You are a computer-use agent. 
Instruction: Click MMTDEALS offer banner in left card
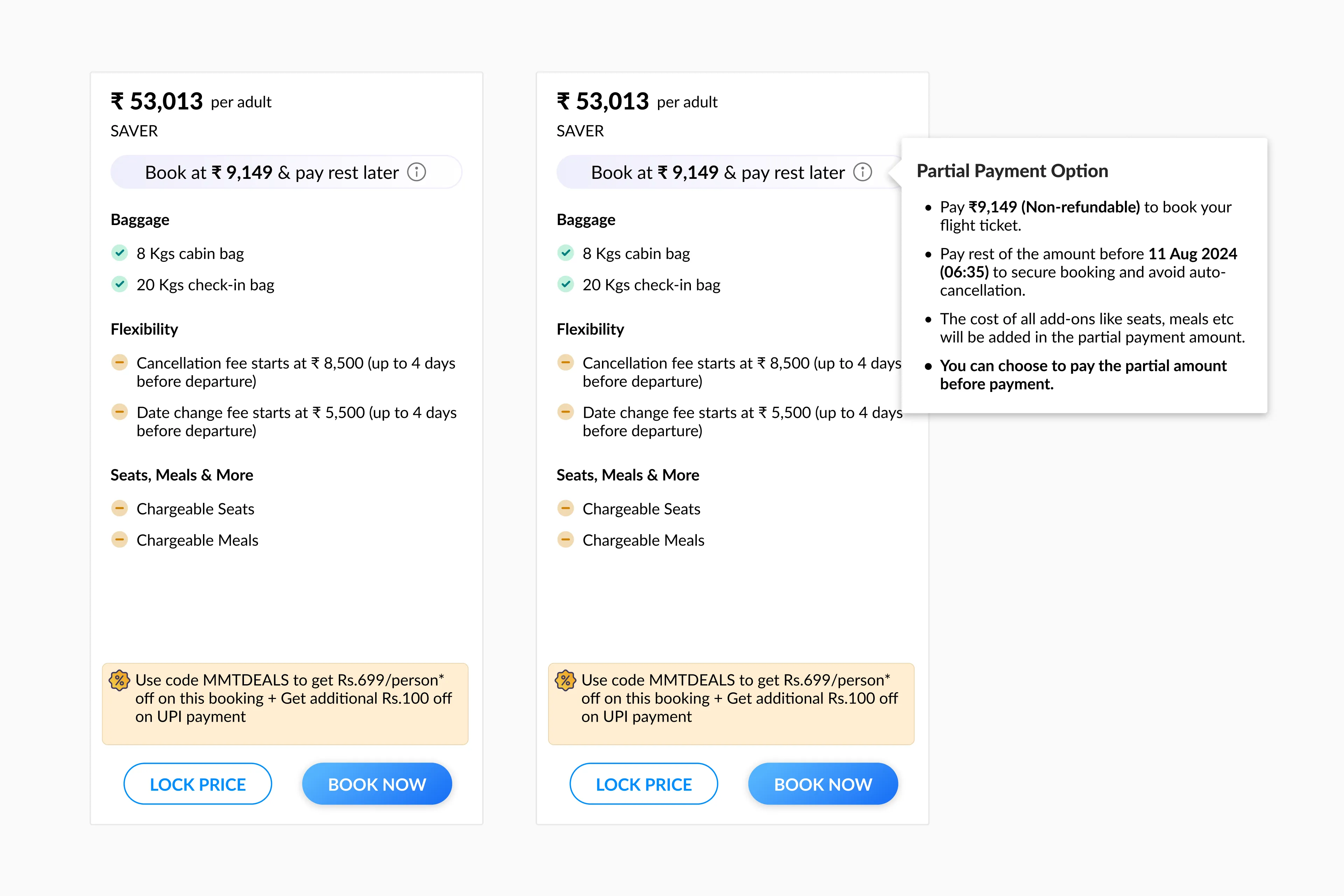coord(285,704)
